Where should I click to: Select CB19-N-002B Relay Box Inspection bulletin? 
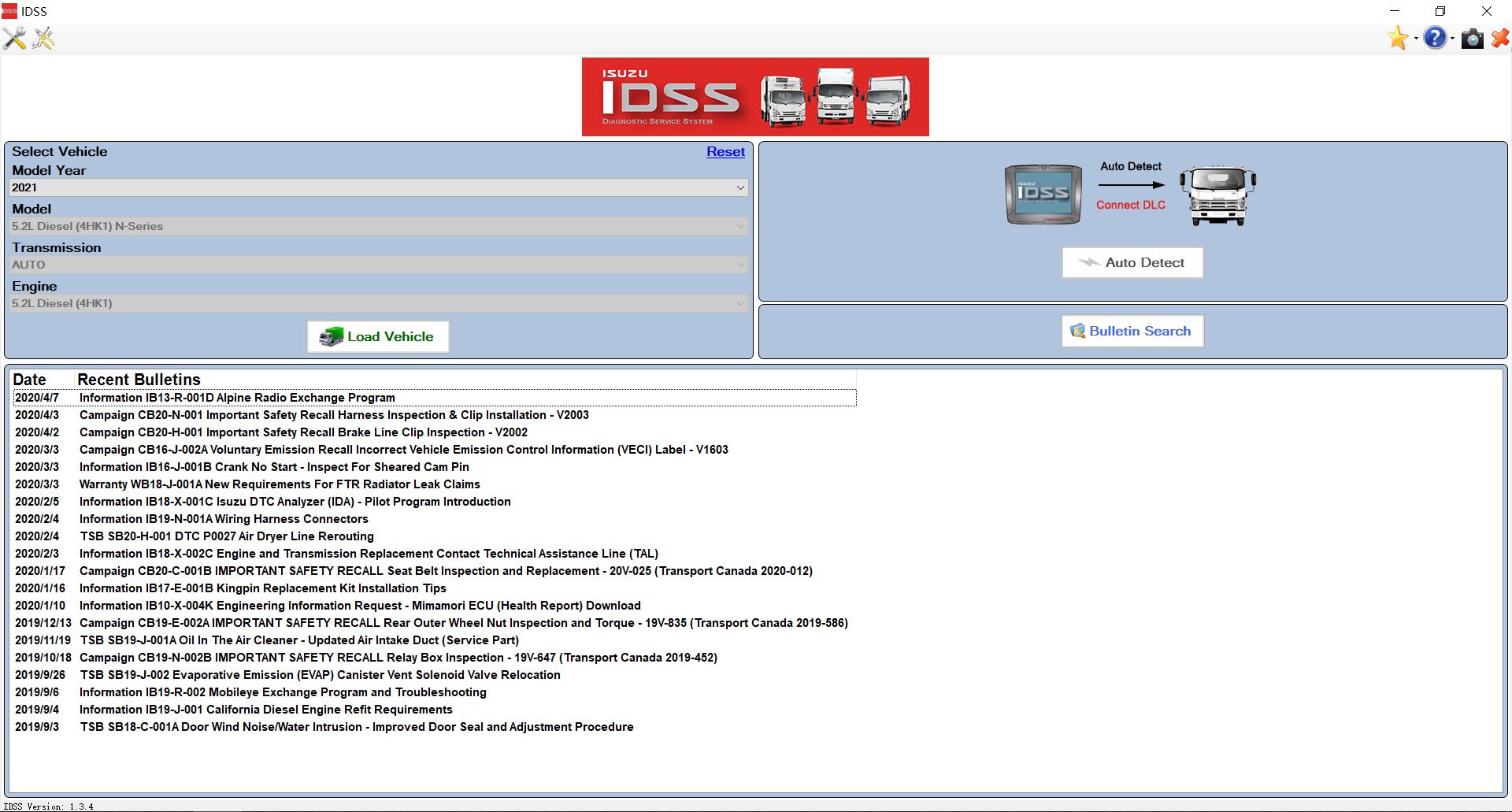coord(435,658)
